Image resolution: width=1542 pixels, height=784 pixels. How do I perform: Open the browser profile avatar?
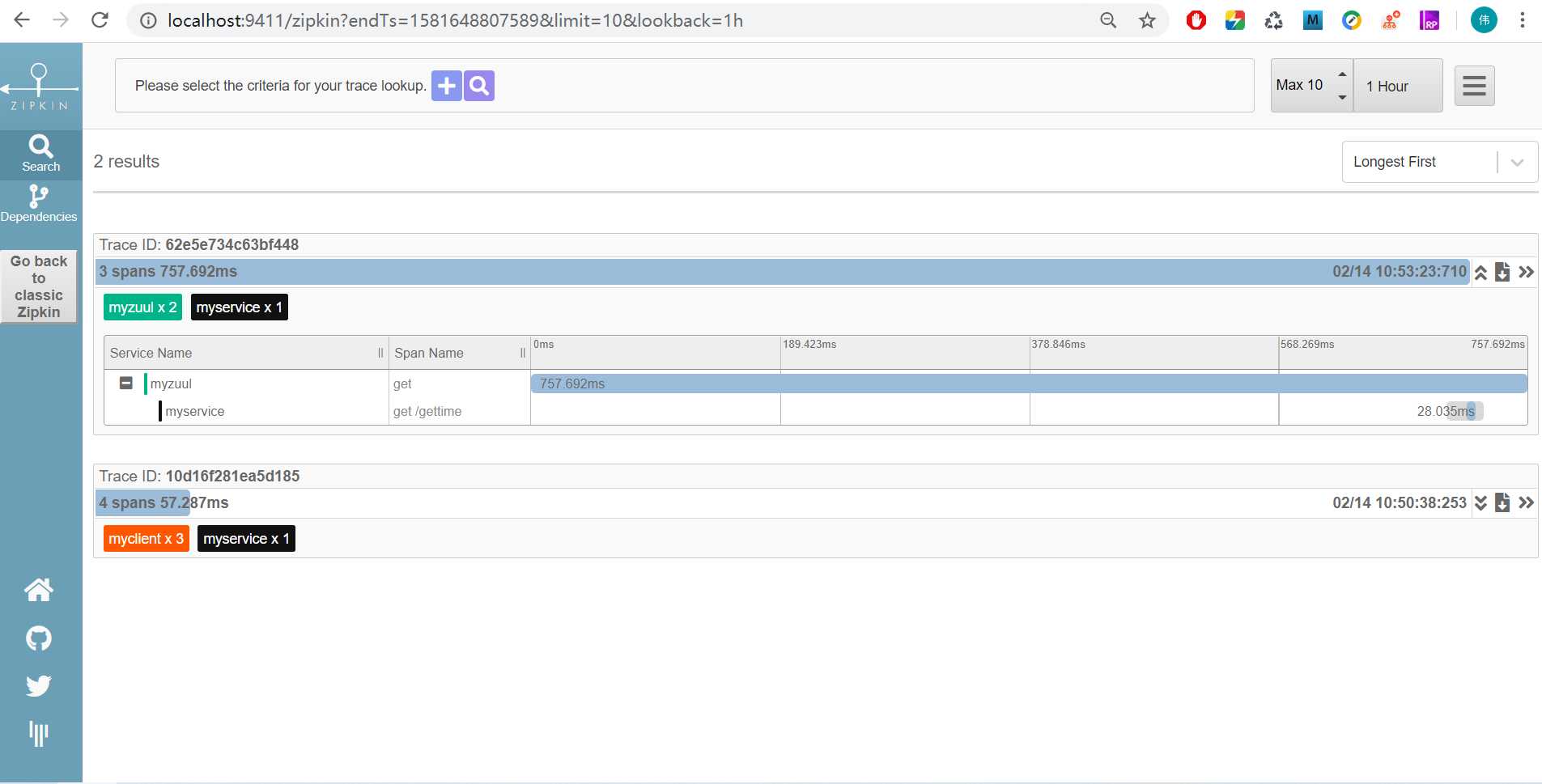coord(1484,20)
